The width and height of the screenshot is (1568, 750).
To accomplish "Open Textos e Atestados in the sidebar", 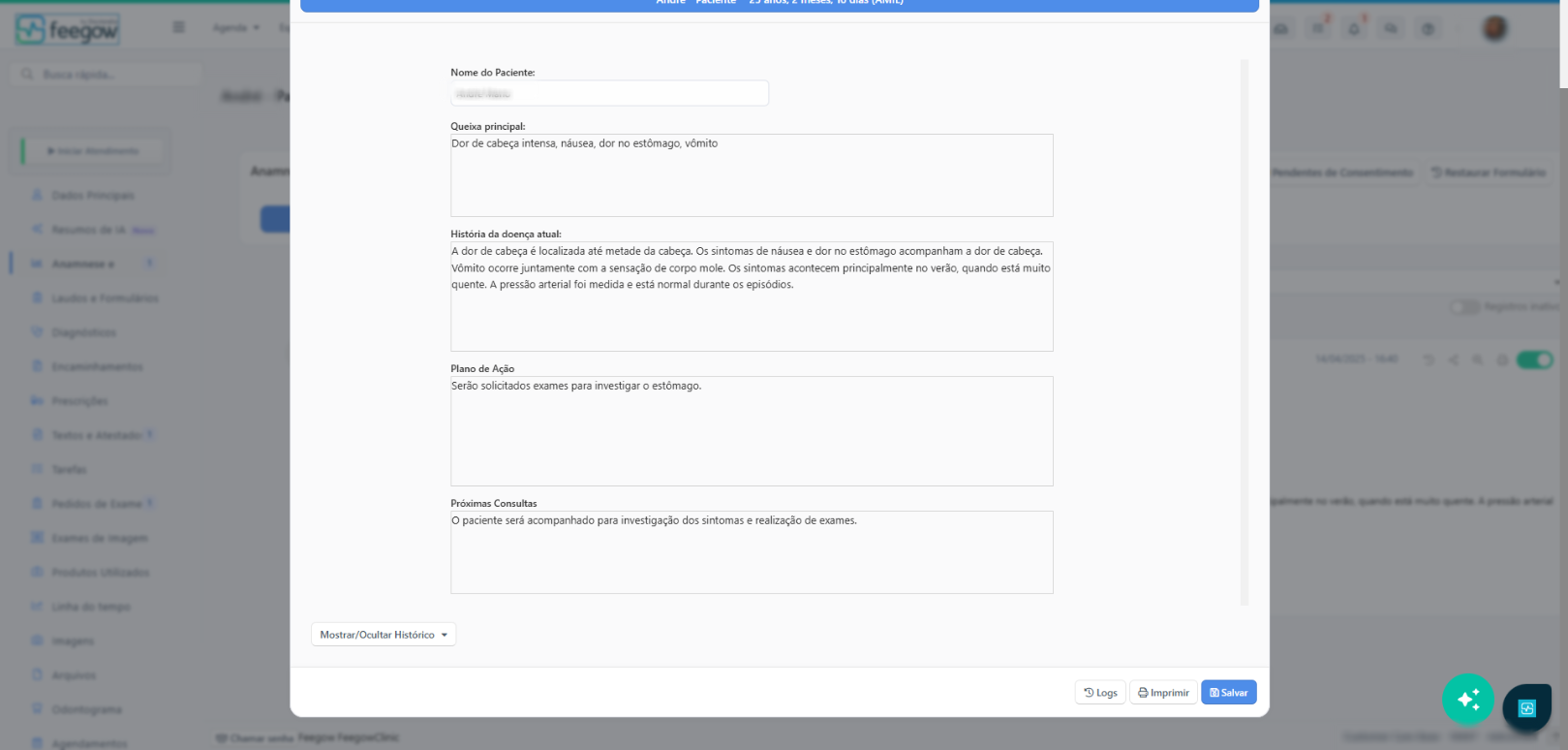I will tap(97, 435).
